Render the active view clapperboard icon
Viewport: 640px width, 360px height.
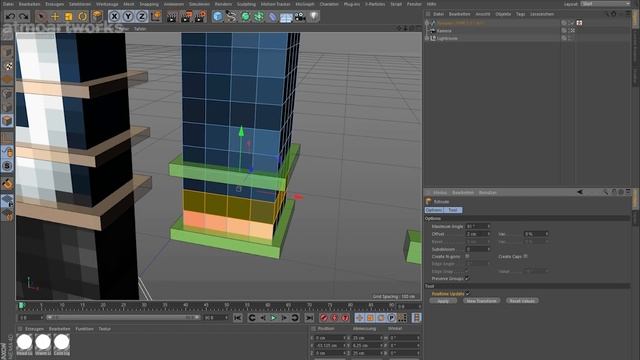click(172, 17)
